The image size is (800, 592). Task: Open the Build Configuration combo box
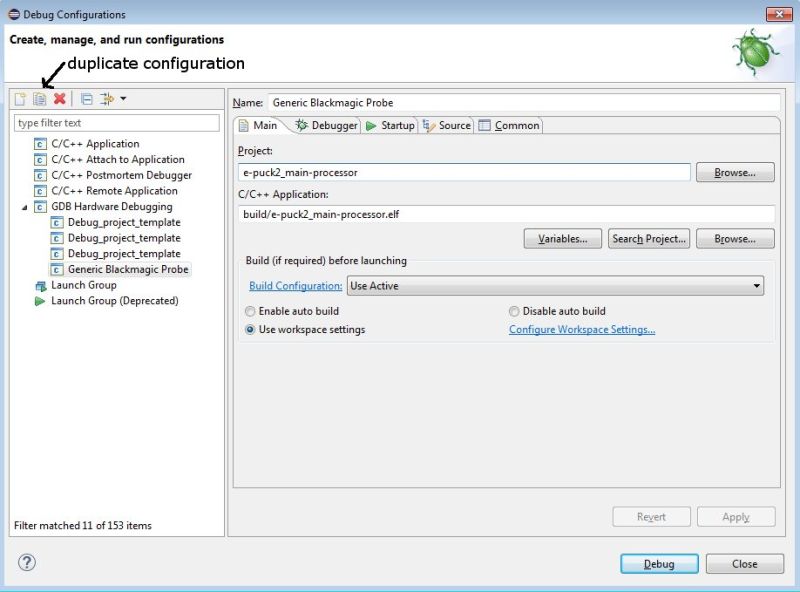[x=757, y=285]
